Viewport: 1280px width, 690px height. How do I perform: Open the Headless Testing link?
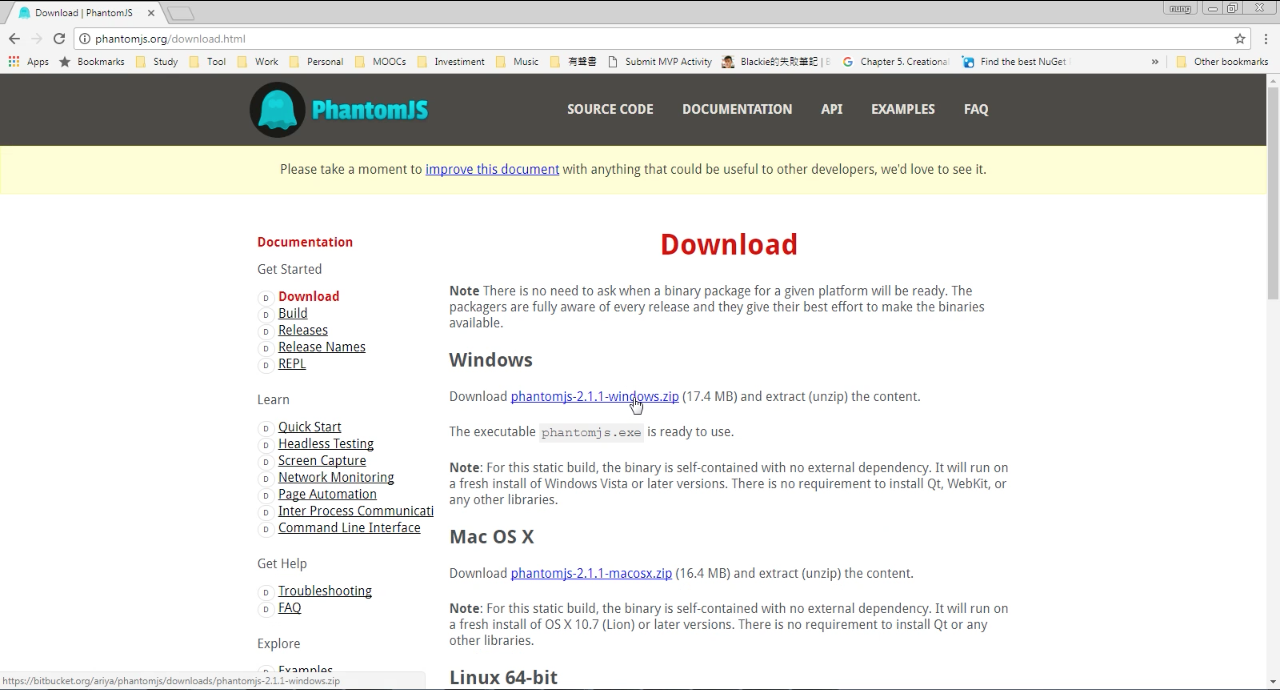tap(325, 445)
